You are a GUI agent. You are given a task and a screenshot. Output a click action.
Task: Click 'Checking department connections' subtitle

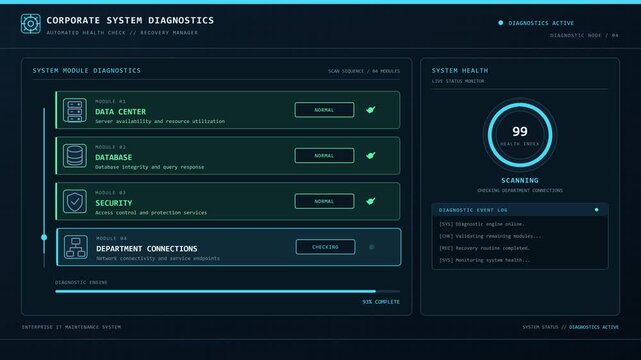tap(520, 190)
